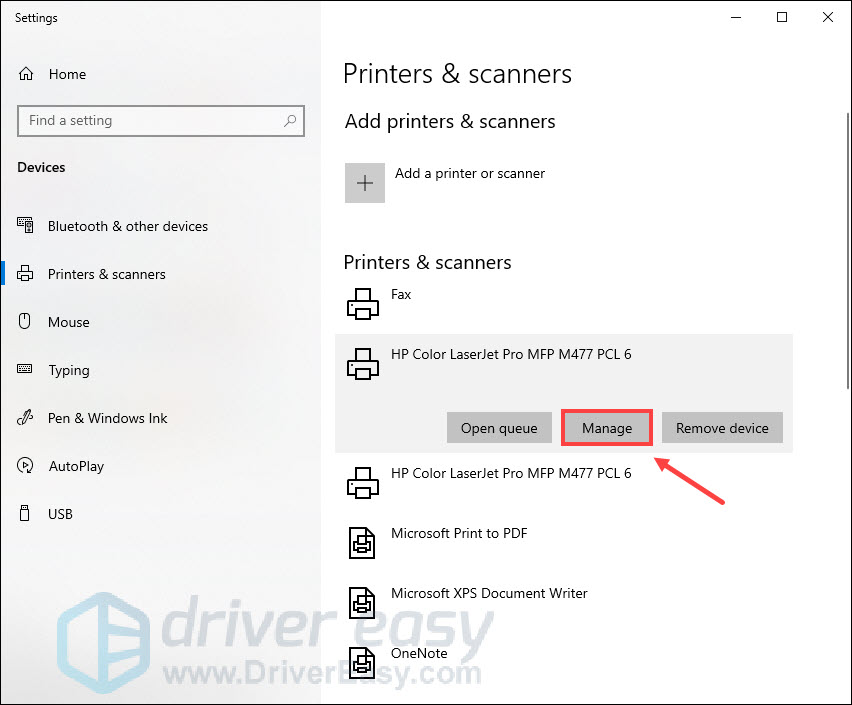The width and height of the screenshot is (852, 705).
Task: Click the plus icon to add printer
Action: [x=365, y=183]
